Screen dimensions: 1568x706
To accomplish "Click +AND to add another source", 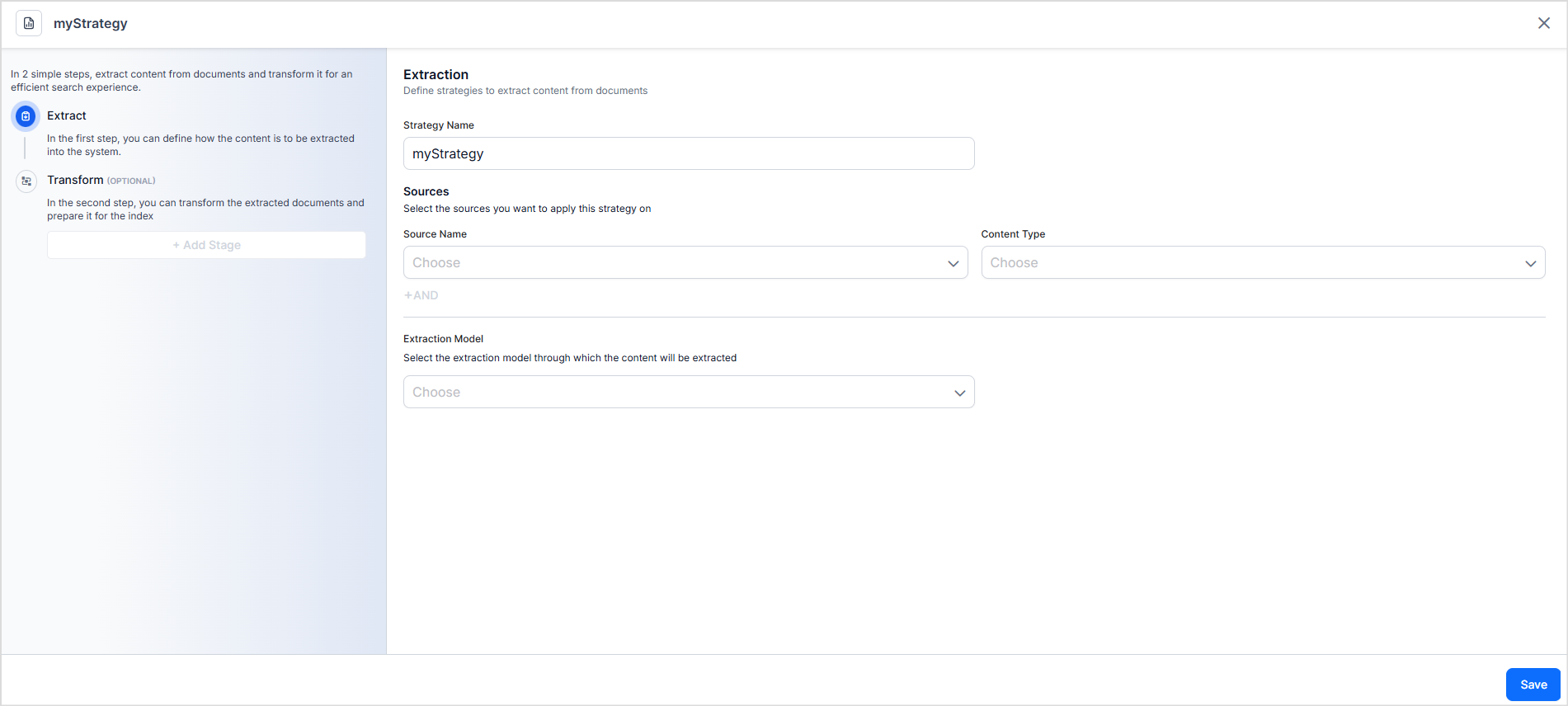I will click(421, 295).
